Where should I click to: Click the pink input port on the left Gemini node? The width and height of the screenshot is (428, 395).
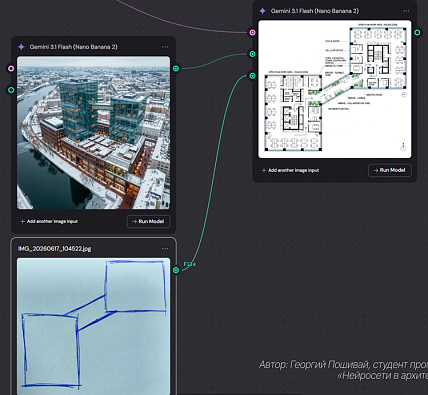11,69
